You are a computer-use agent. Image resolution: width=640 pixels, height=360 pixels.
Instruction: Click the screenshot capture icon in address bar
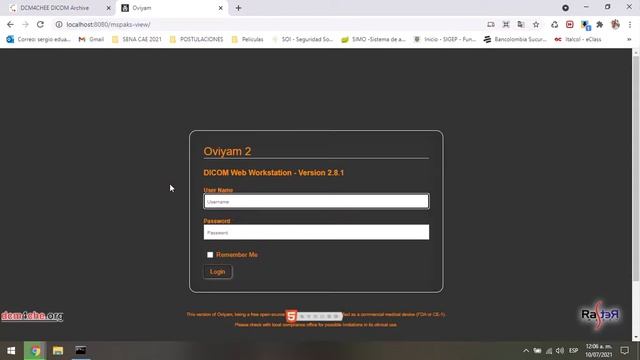click(506, 24)
